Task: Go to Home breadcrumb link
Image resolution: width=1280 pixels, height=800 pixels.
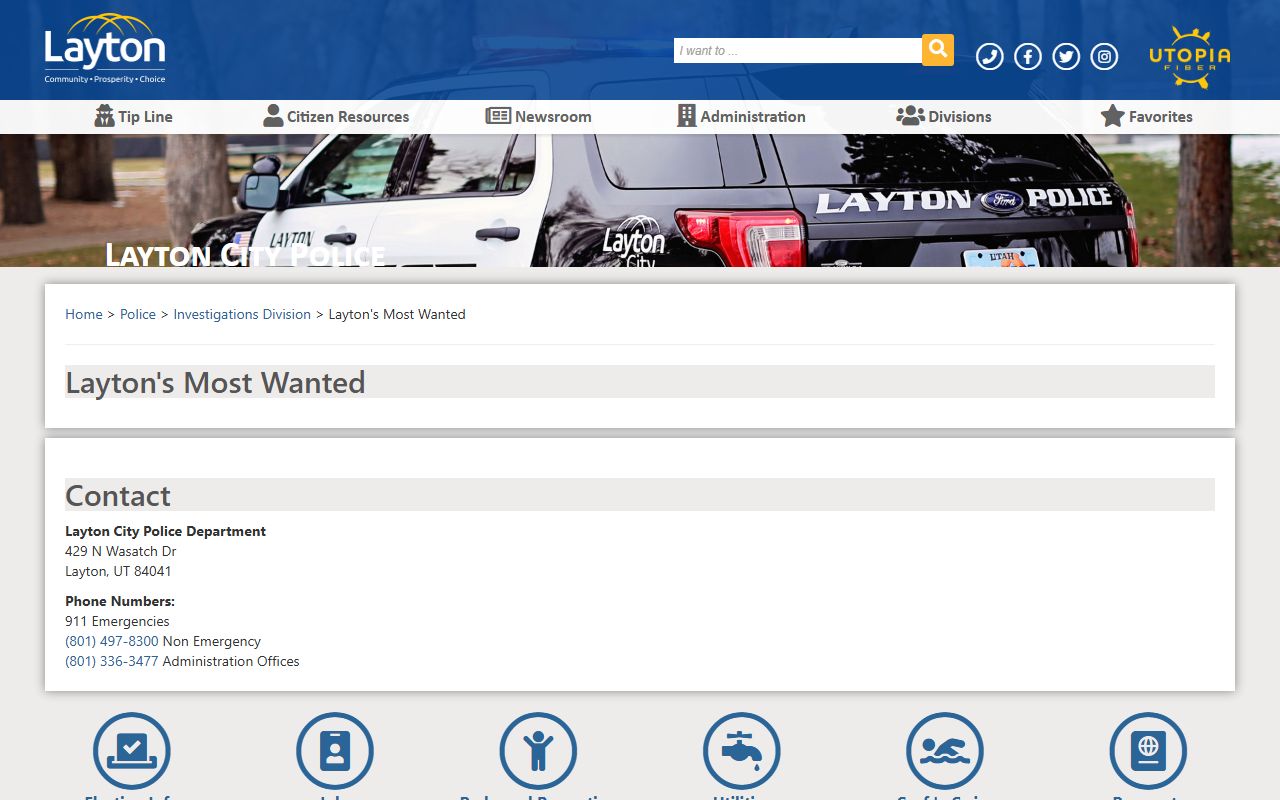Action: tap(84, 314)
